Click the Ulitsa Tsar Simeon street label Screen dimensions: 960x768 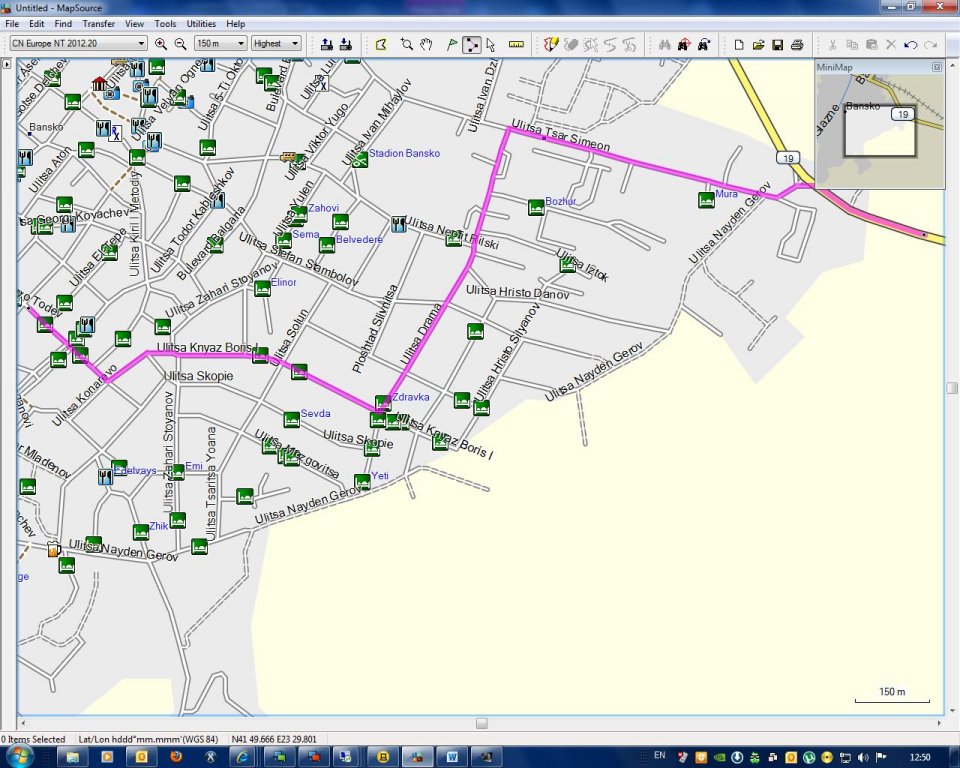(560, 135)
